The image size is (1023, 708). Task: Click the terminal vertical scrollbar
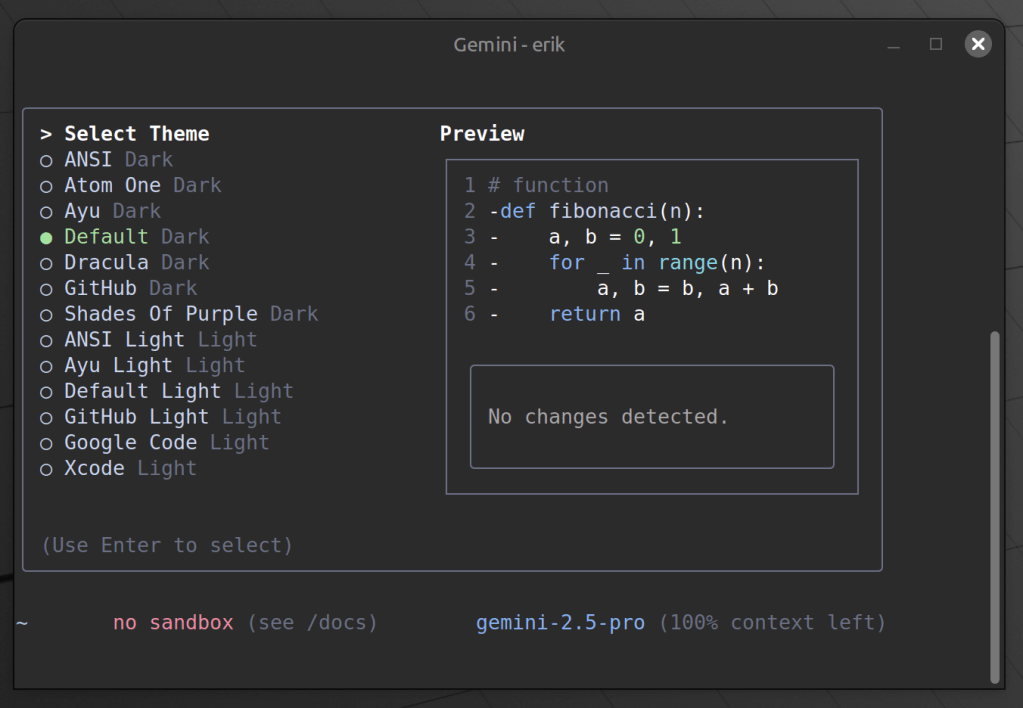[994, 505]
